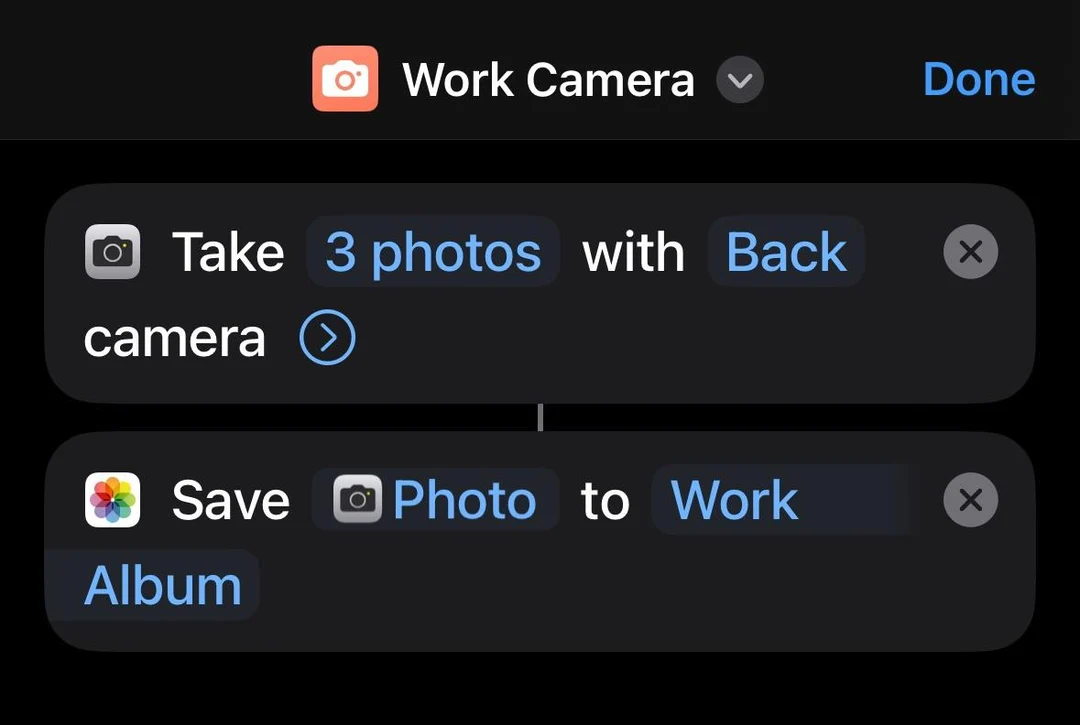Image resolution: width=1080 pixels, height=725 pixels.
Task: Remove the Save to Album action with its X
Action: (970, 500)
